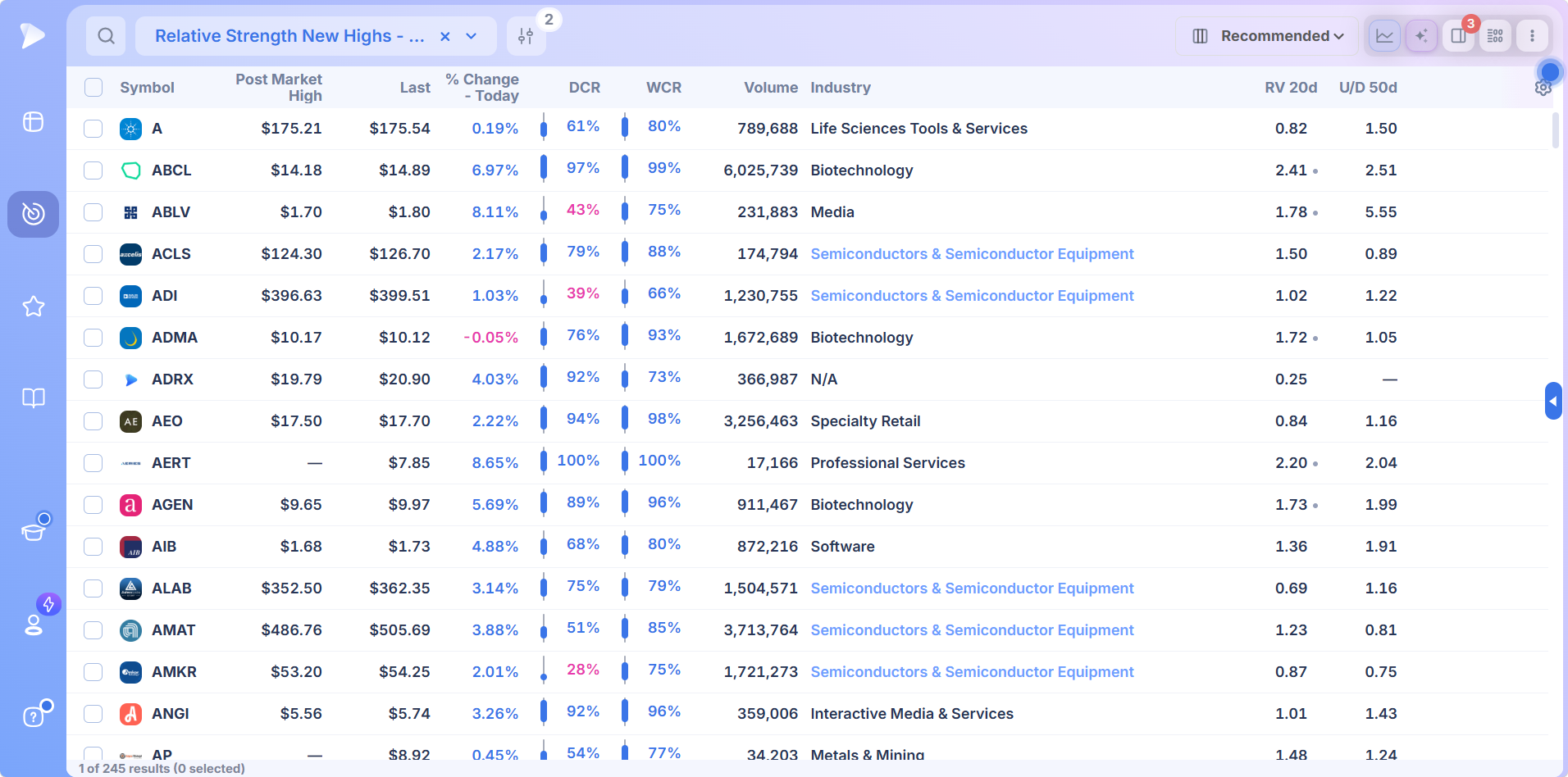
Task: Open the user profile icon in the sidebar
Action: click(34, 625)
